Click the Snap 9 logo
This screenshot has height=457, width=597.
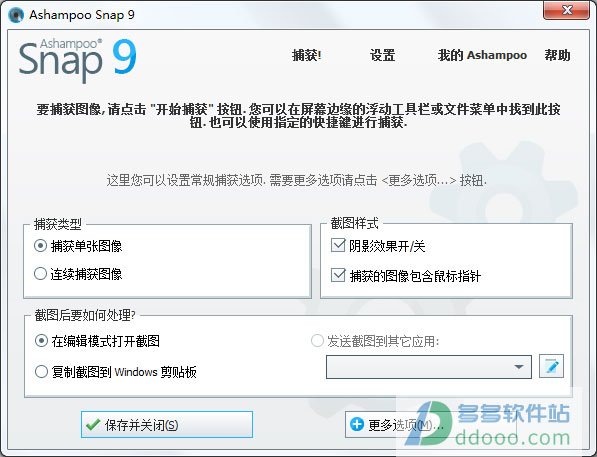pos(78,60)
